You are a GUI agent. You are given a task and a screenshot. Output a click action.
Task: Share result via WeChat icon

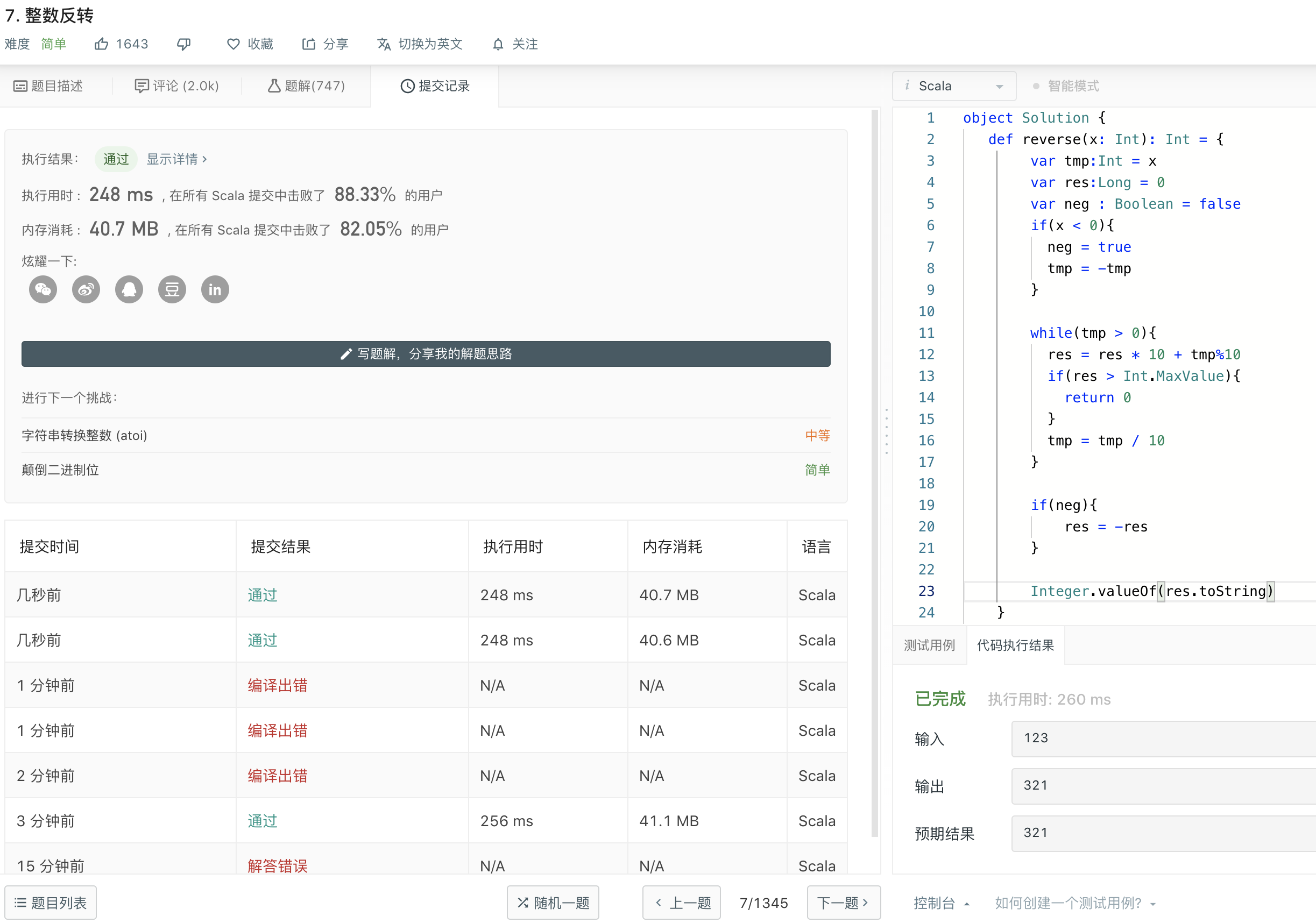point(43,289)
